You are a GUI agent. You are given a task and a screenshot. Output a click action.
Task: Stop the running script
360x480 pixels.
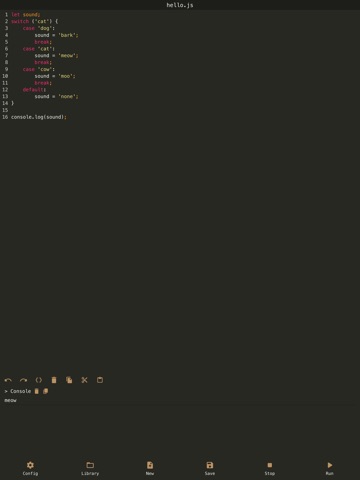(270, 468)
